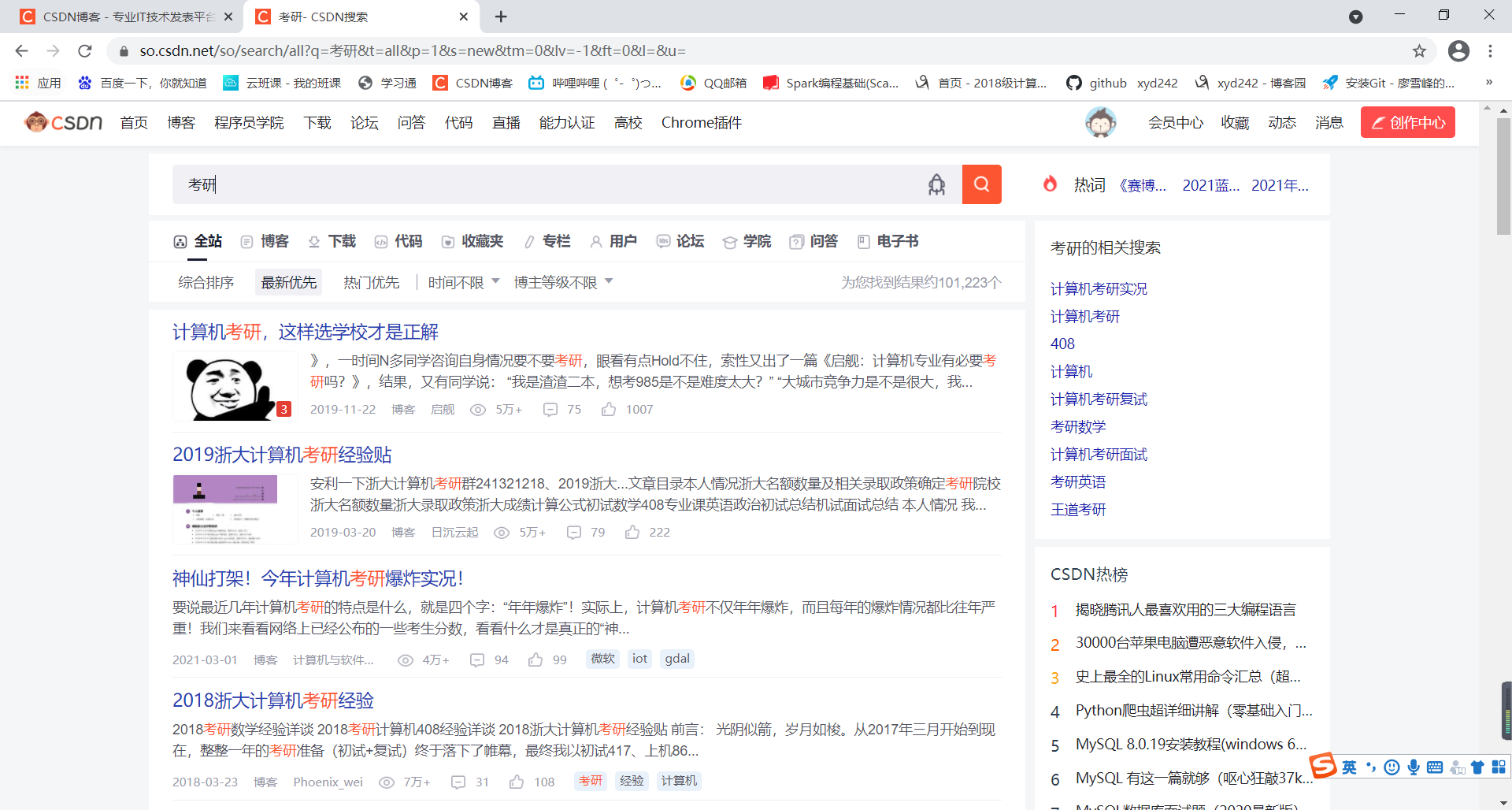Open the 应用 apps bookmark
Viewport: 1512px width, 810px height.
(x=38, y=83)
